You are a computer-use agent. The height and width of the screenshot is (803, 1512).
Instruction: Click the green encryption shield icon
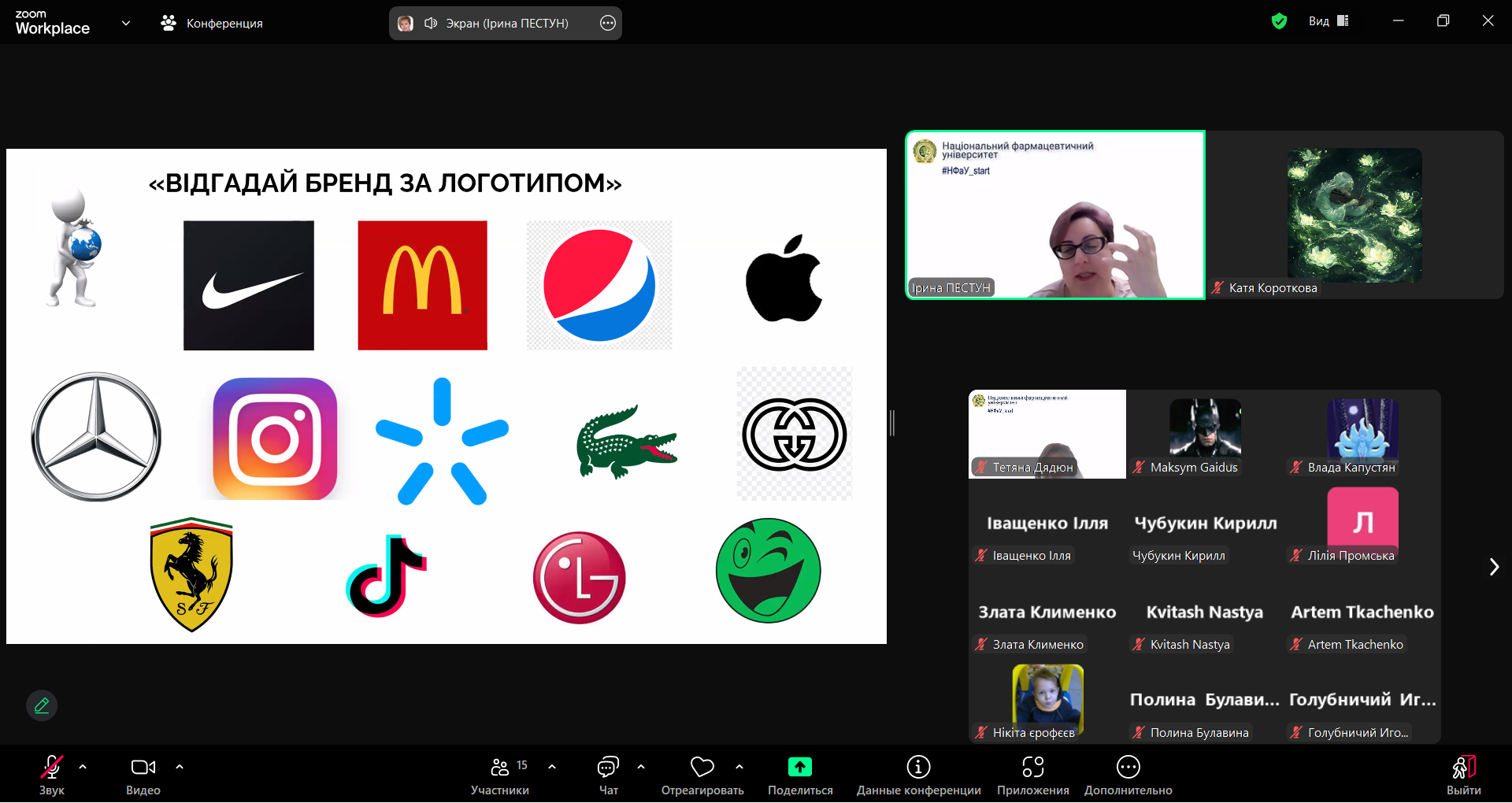pos(1280,21)
